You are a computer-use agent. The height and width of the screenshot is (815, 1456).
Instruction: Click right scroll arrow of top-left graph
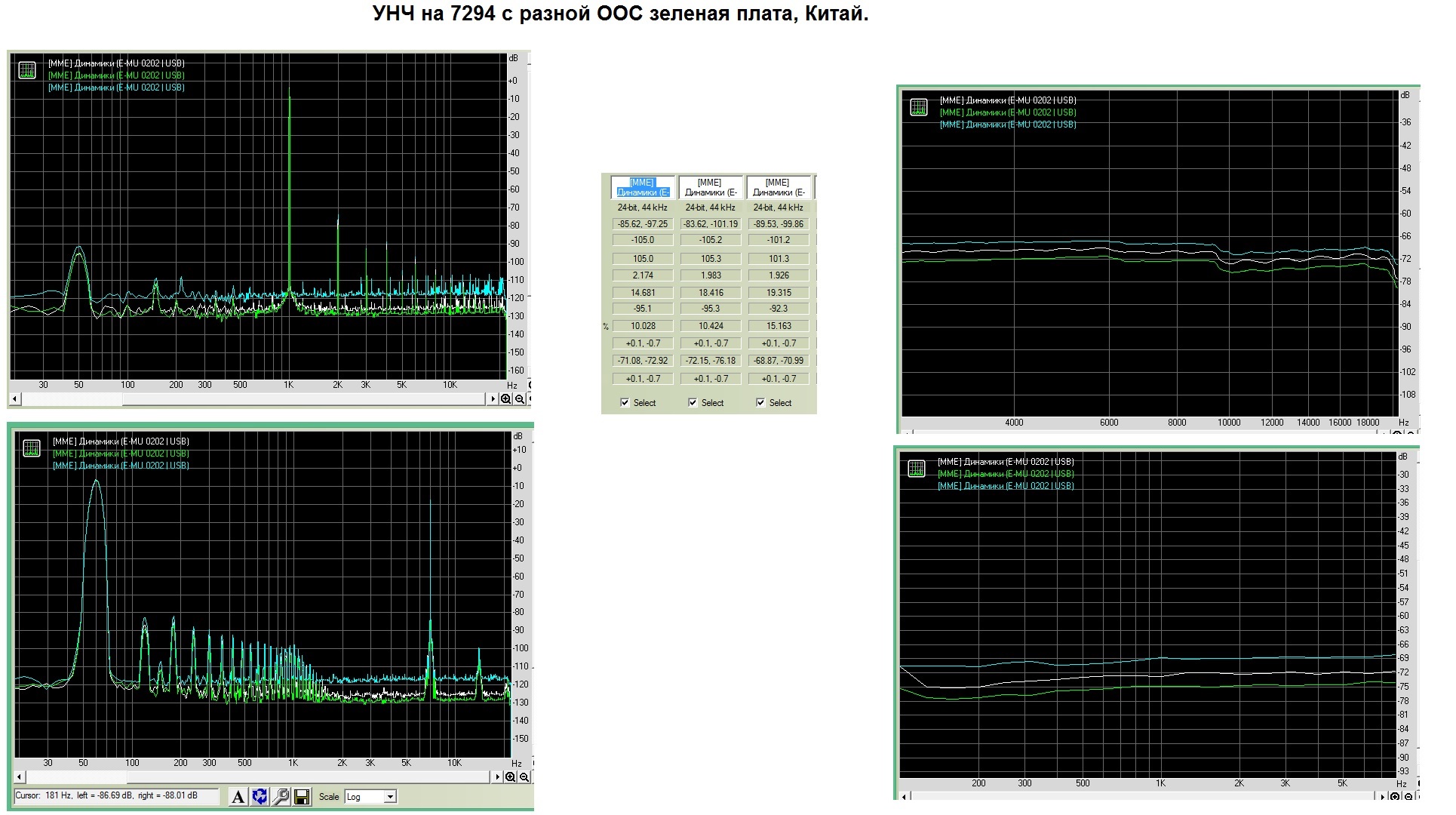[x=493, y=399]
